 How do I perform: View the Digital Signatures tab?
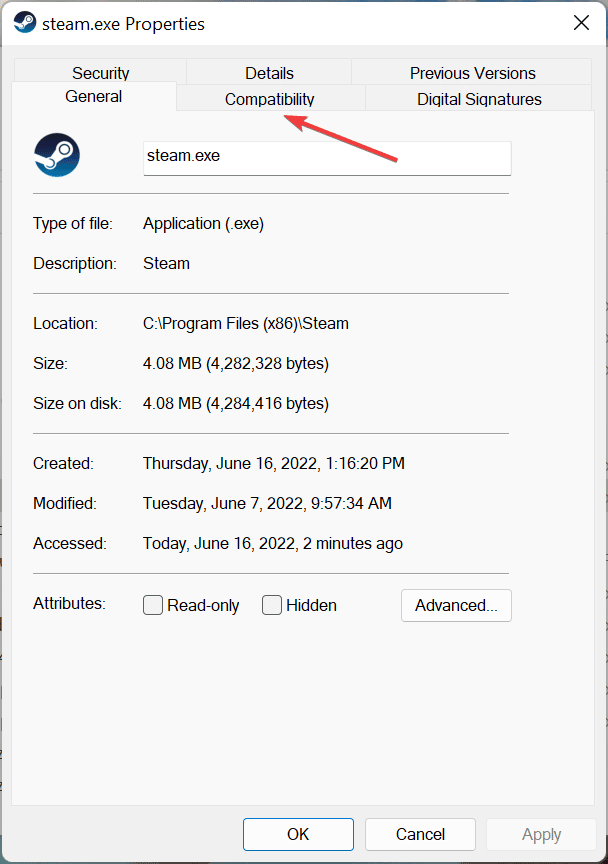coord(479,99)
